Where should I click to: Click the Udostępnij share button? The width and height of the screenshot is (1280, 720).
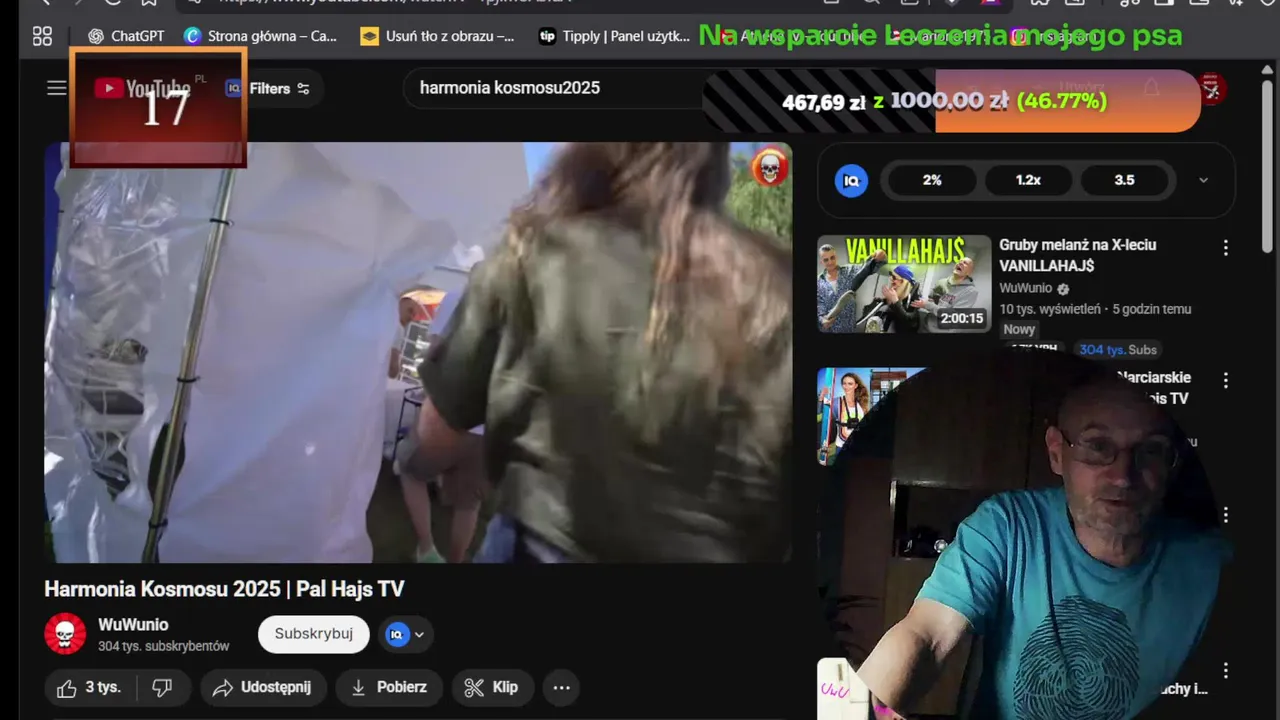pos(262,687)
